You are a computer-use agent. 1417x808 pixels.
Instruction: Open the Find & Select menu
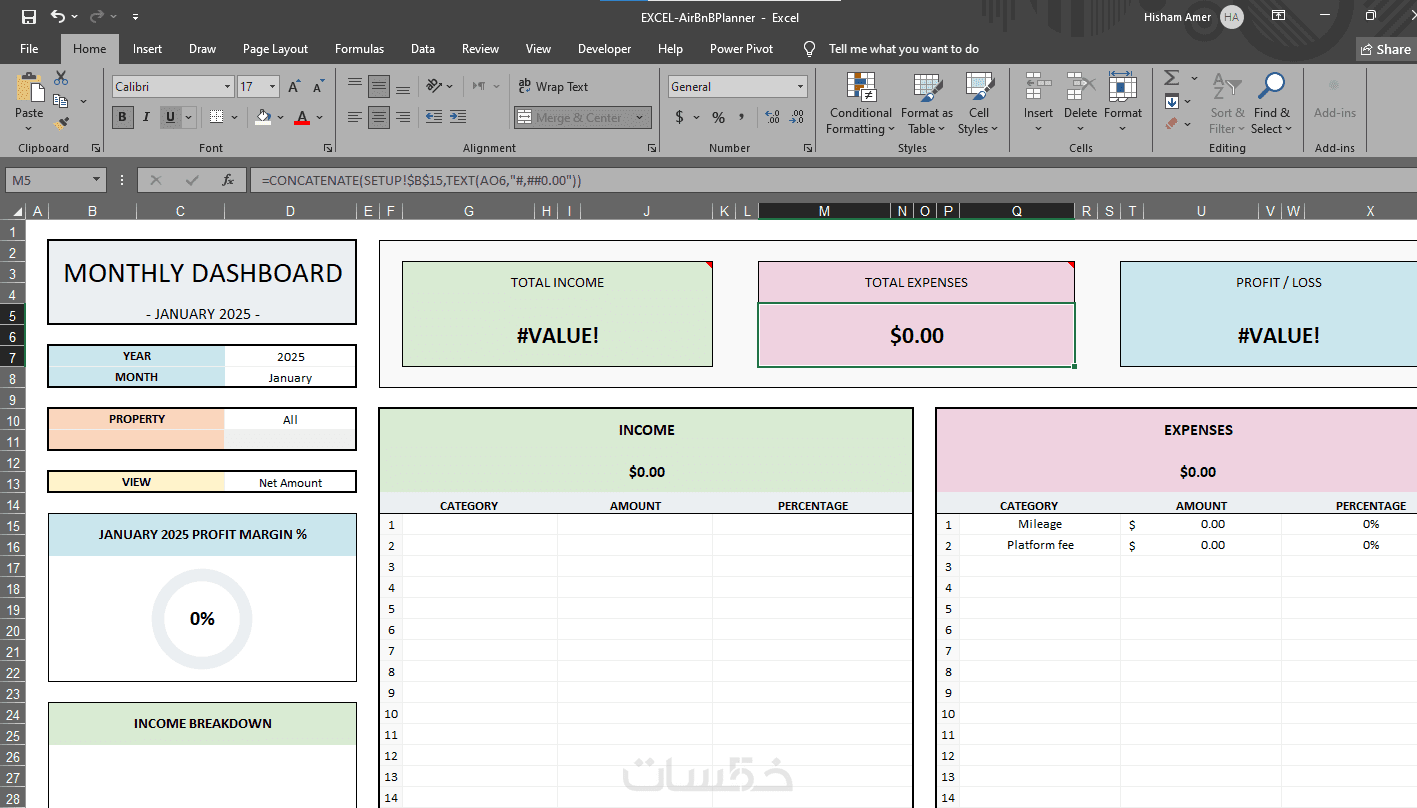pos(1272,103)
